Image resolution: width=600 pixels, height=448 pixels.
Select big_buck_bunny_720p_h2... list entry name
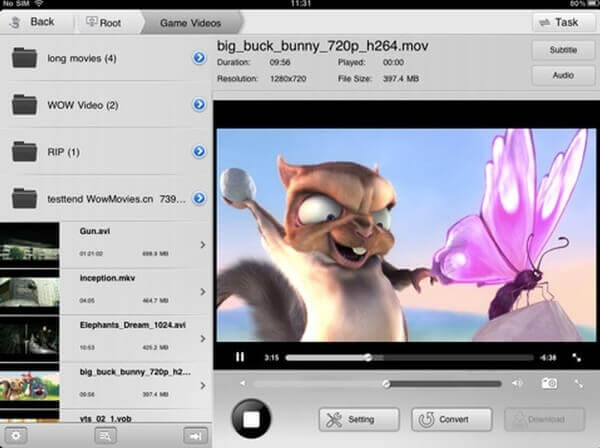(x=135, y=372)
